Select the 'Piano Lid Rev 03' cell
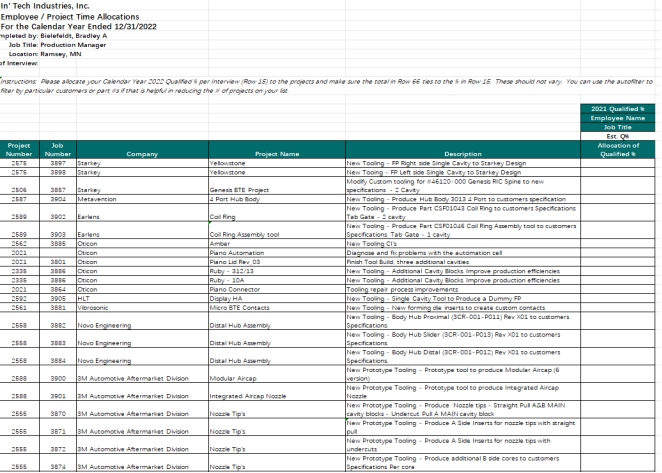Image resolution: width=662 pixels, height=473 pixels. pos(277,262)
